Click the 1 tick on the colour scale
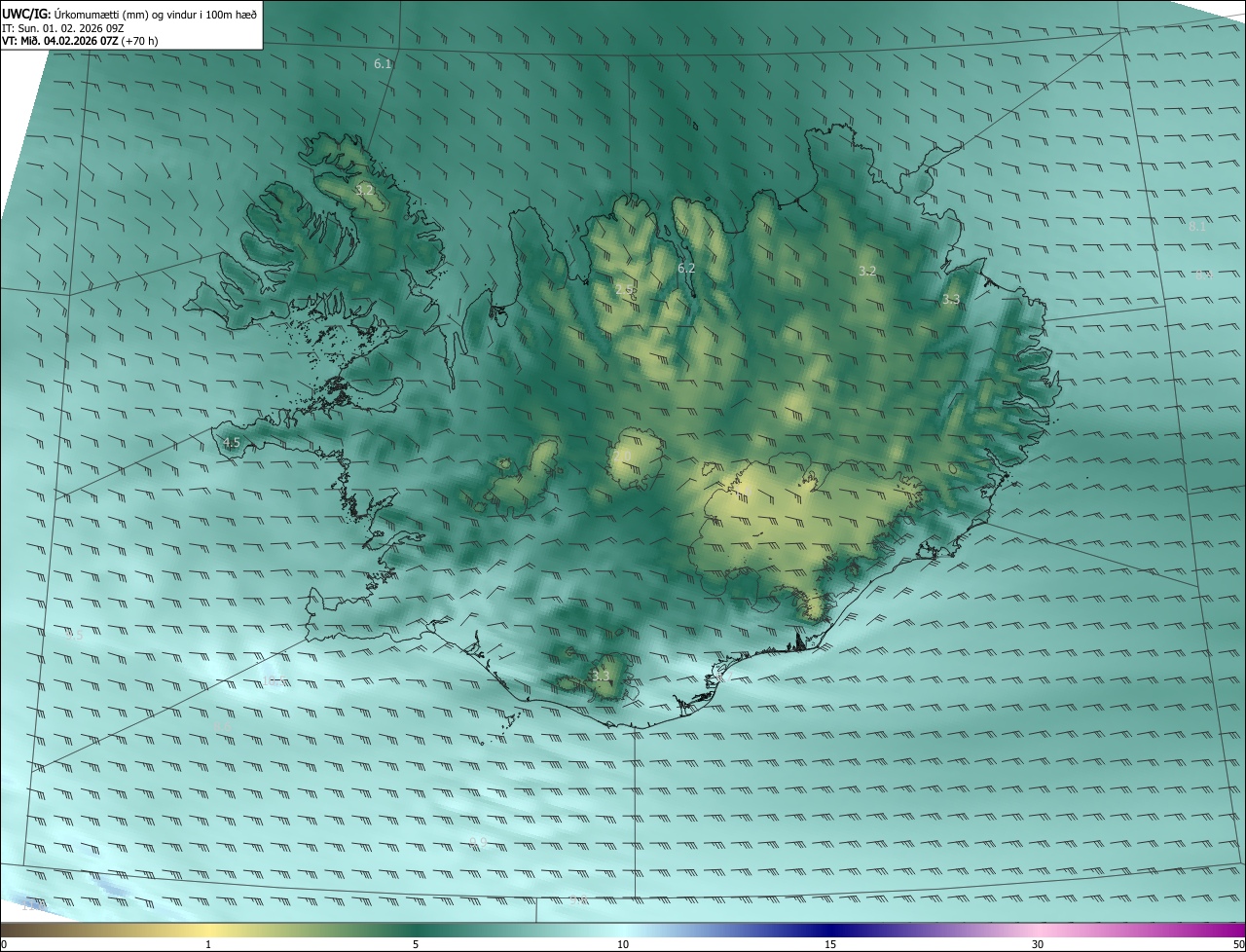Image resolution: width=1246 pixels, height=952 pixels. point(208,945)
